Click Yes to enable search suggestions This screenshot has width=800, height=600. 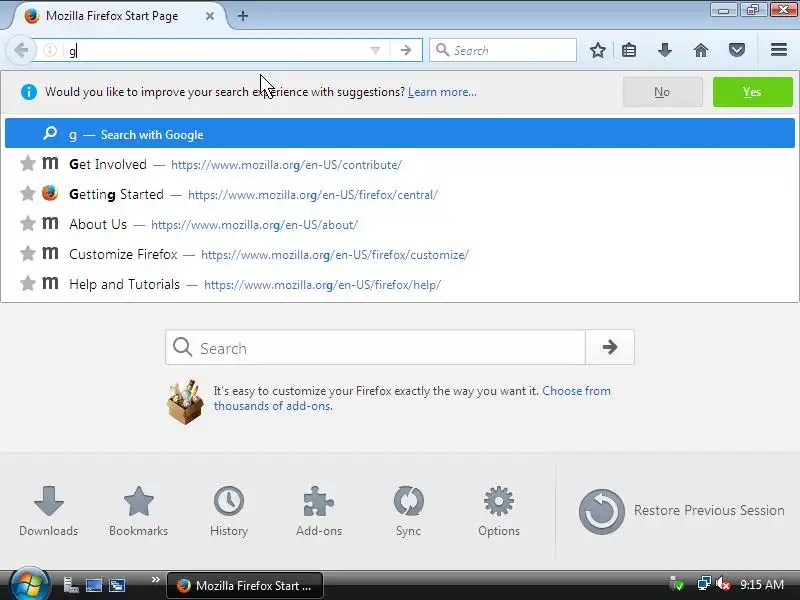click(x=753, y=92)
